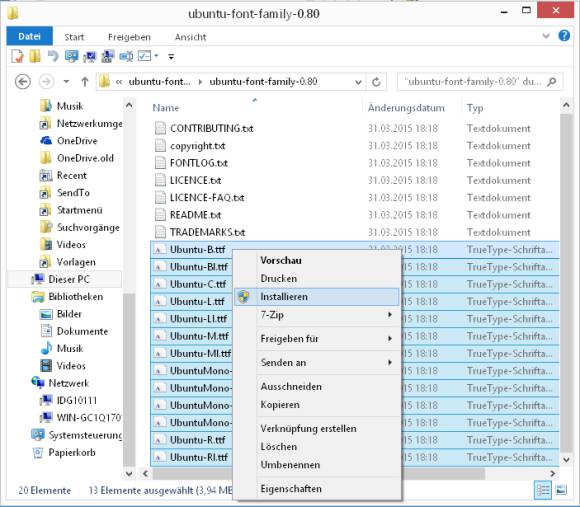Choose Kopieren in the context menu
This screenshot has width=580, height=507.
tap(317, 405)
